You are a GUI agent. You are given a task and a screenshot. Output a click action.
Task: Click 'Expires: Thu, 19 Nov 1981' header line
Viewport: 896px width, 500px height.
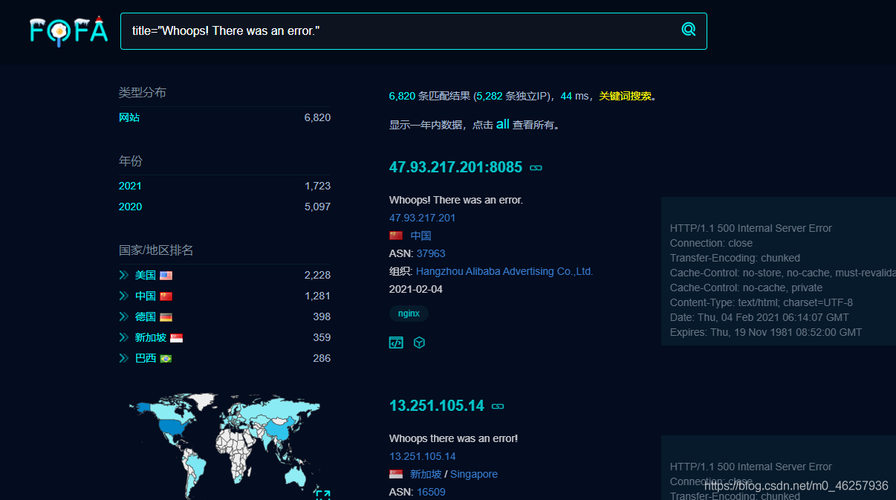[x=766, y=332]
